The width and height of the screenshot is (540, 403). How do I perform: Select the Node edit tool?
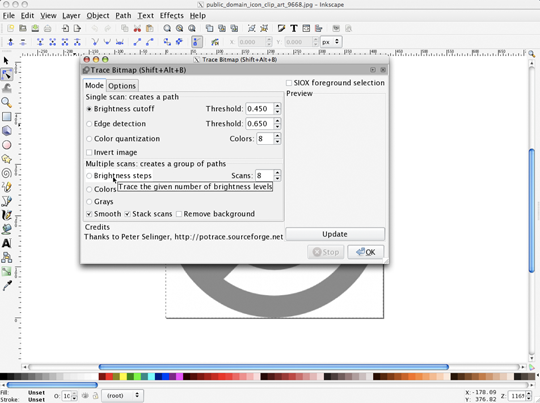pos(7,74)
